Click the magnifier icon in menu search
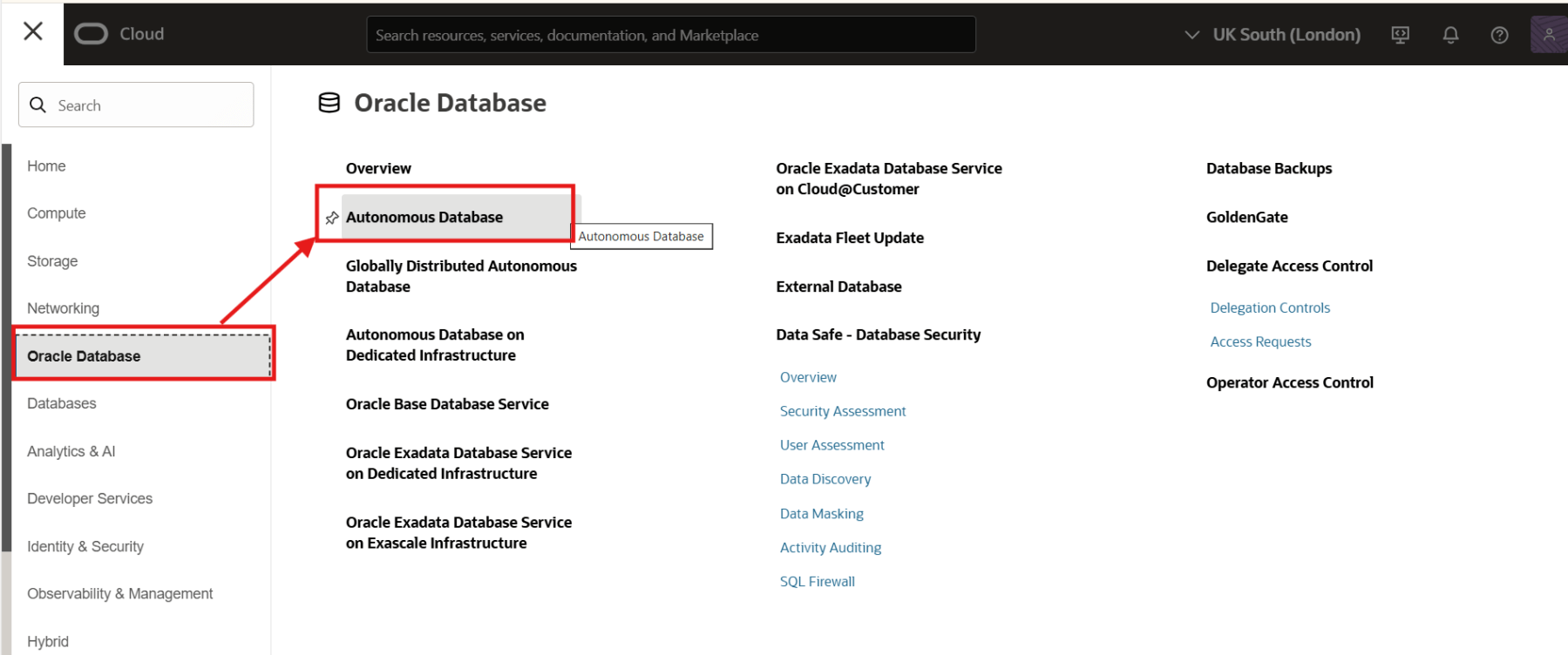Screen dimensions: 1568x655 tap(38, 105)
